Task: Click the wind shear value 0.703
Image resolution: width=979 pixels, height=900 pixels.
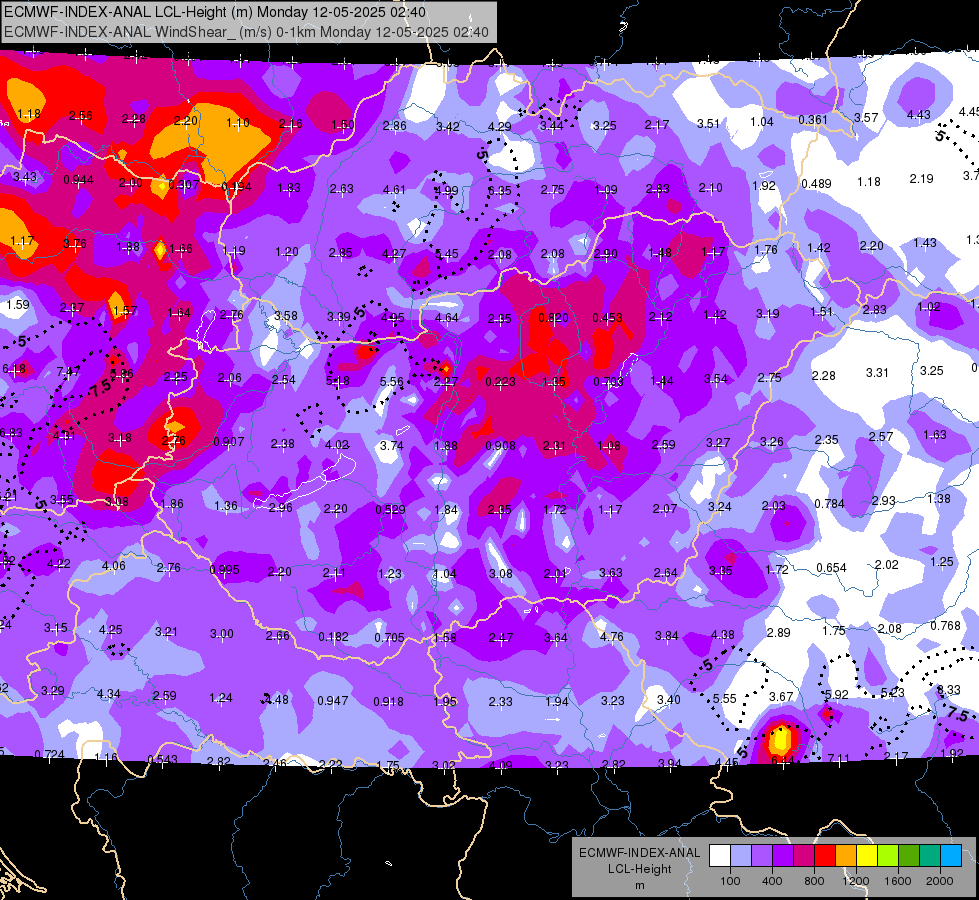Action: [608, 381]
